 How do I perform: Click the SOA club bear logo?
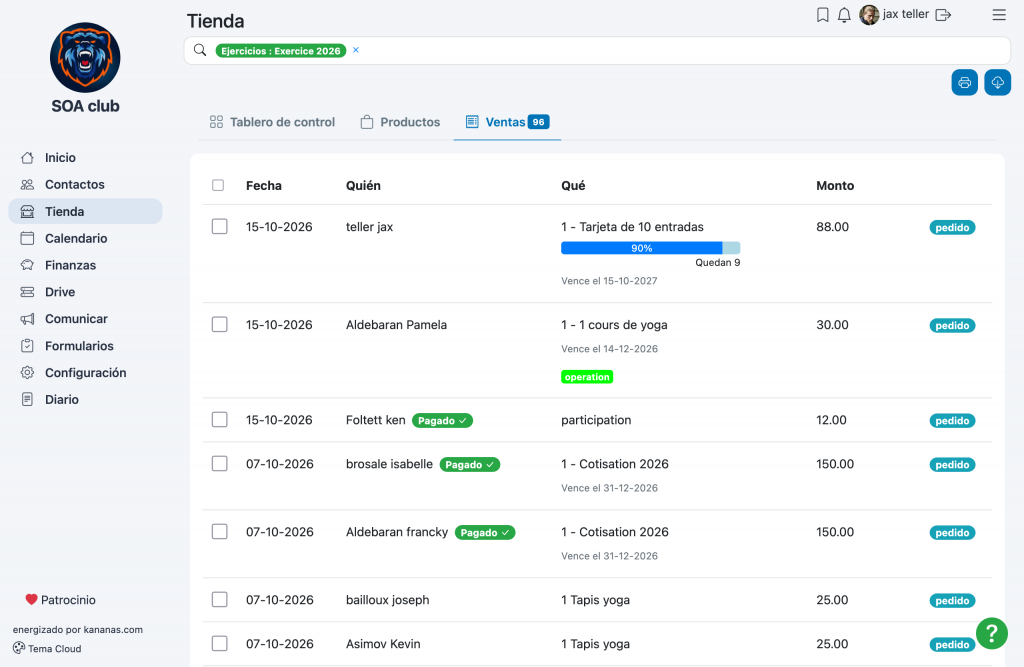(86, 57)
